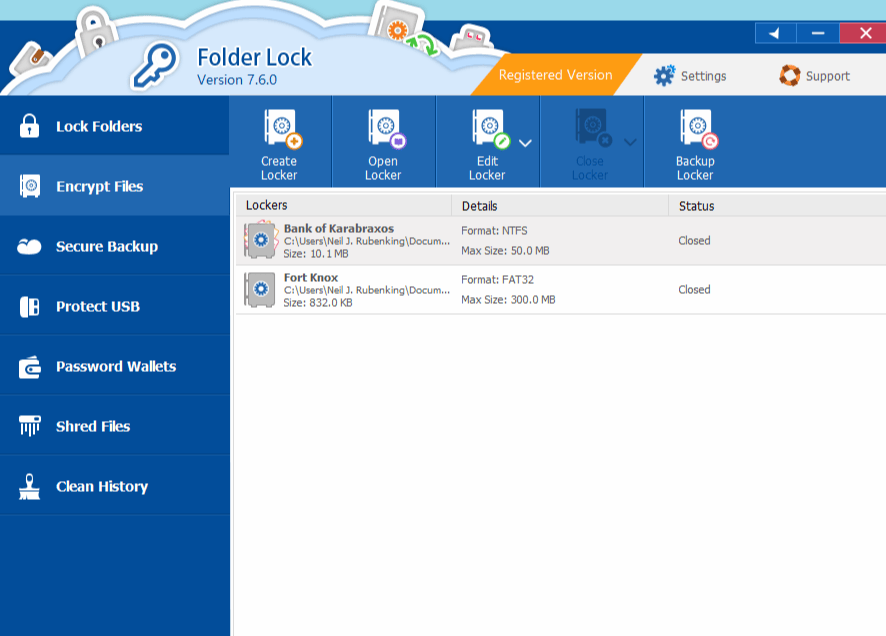
Task: Open the Password Wallets tab
Action: coord(115,367)
